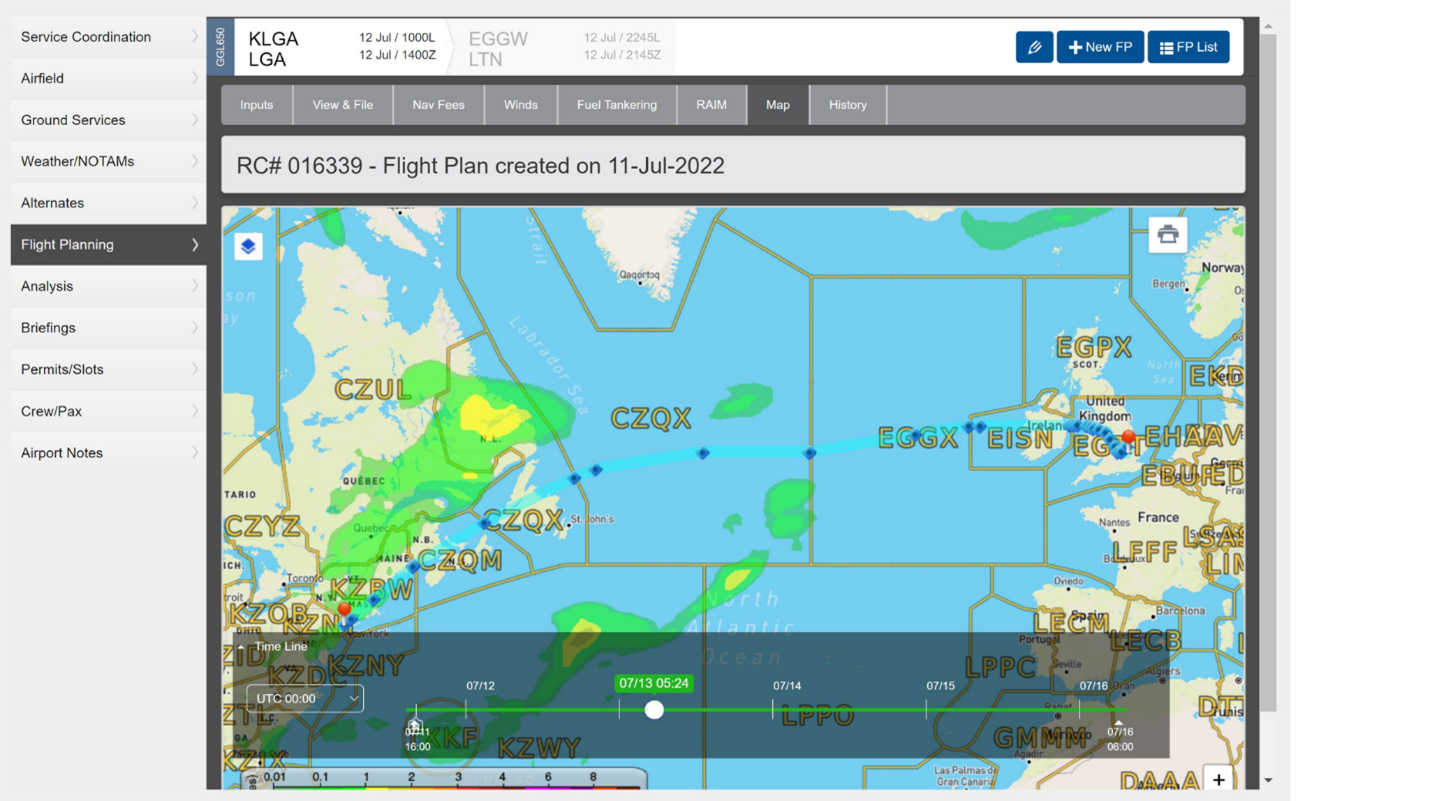Click the page scrollbar up arrow
The width and height of the screenshot is (1430, 801).
(x=1268, y=27)
